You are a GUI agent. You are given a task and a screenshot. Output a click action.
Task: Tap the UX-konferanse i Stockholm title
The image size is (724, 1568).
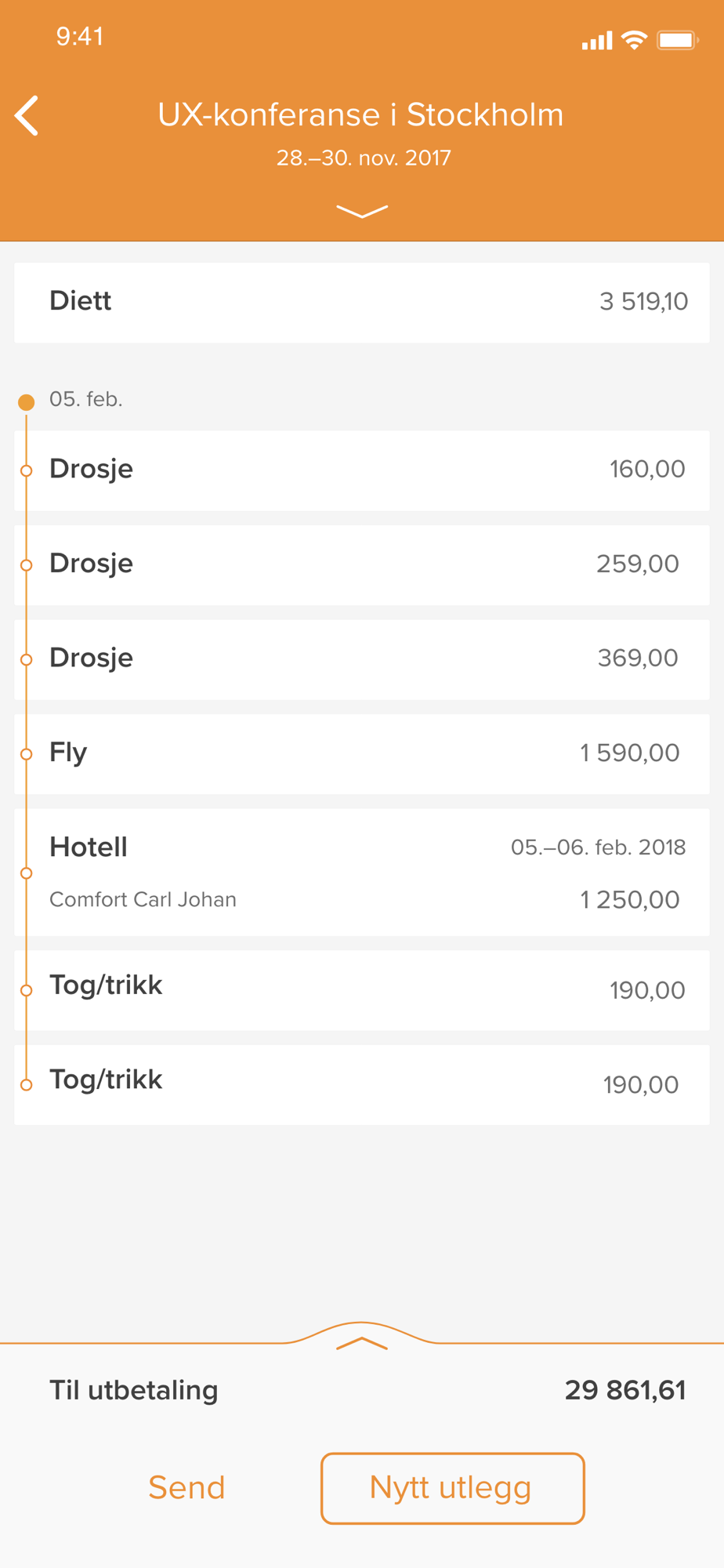point(360,115)
